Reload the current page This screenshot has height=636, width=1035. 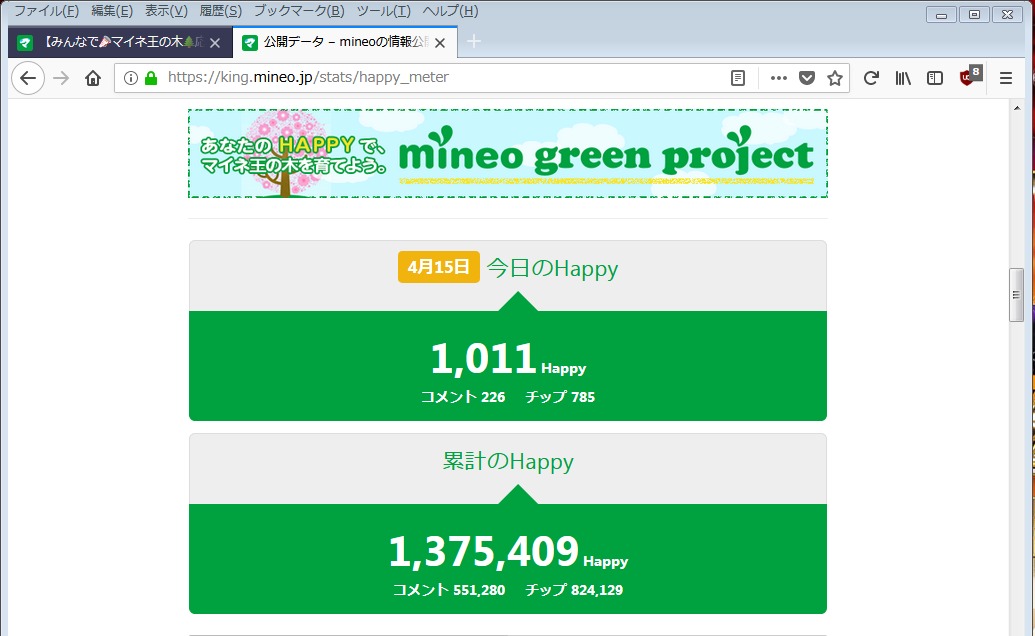(871, 78)
